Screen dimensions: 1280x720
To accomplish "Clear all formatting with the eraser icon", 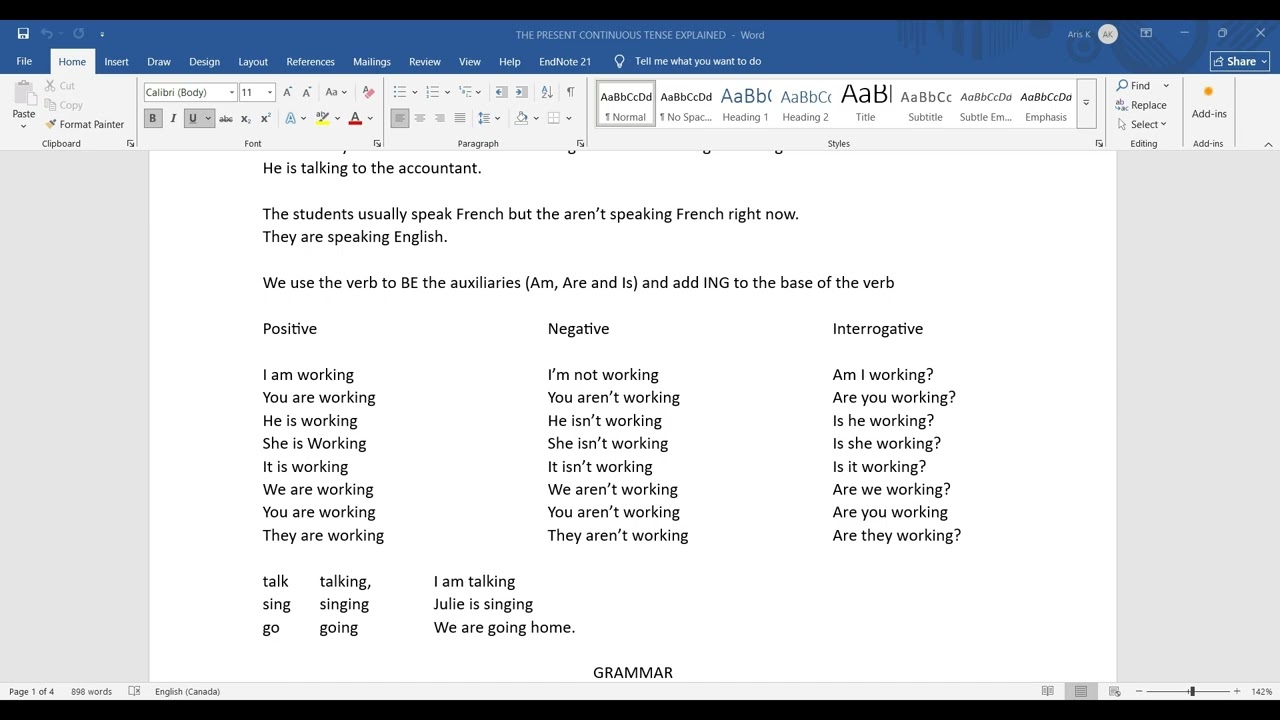I will click(368, 92).
